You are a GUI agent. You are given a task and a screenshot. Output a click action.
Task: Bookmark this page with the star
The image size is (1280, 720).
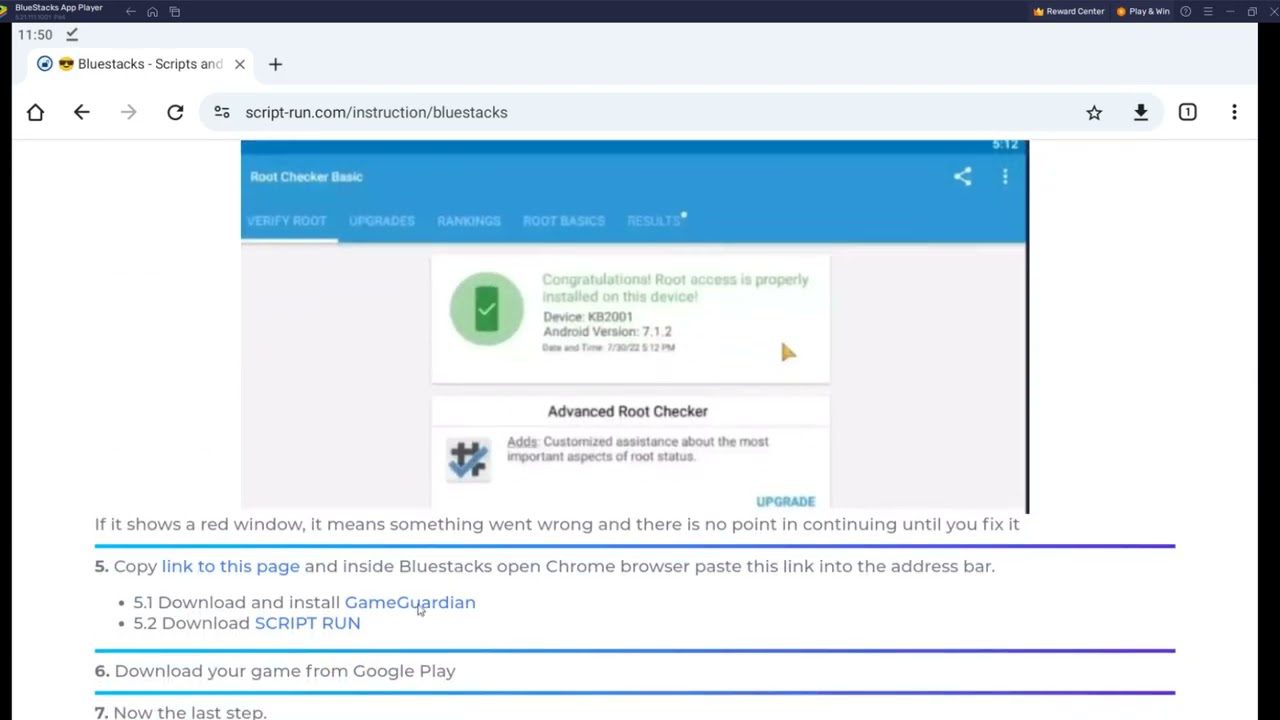pyautogui.click(x=1094, y=113)
